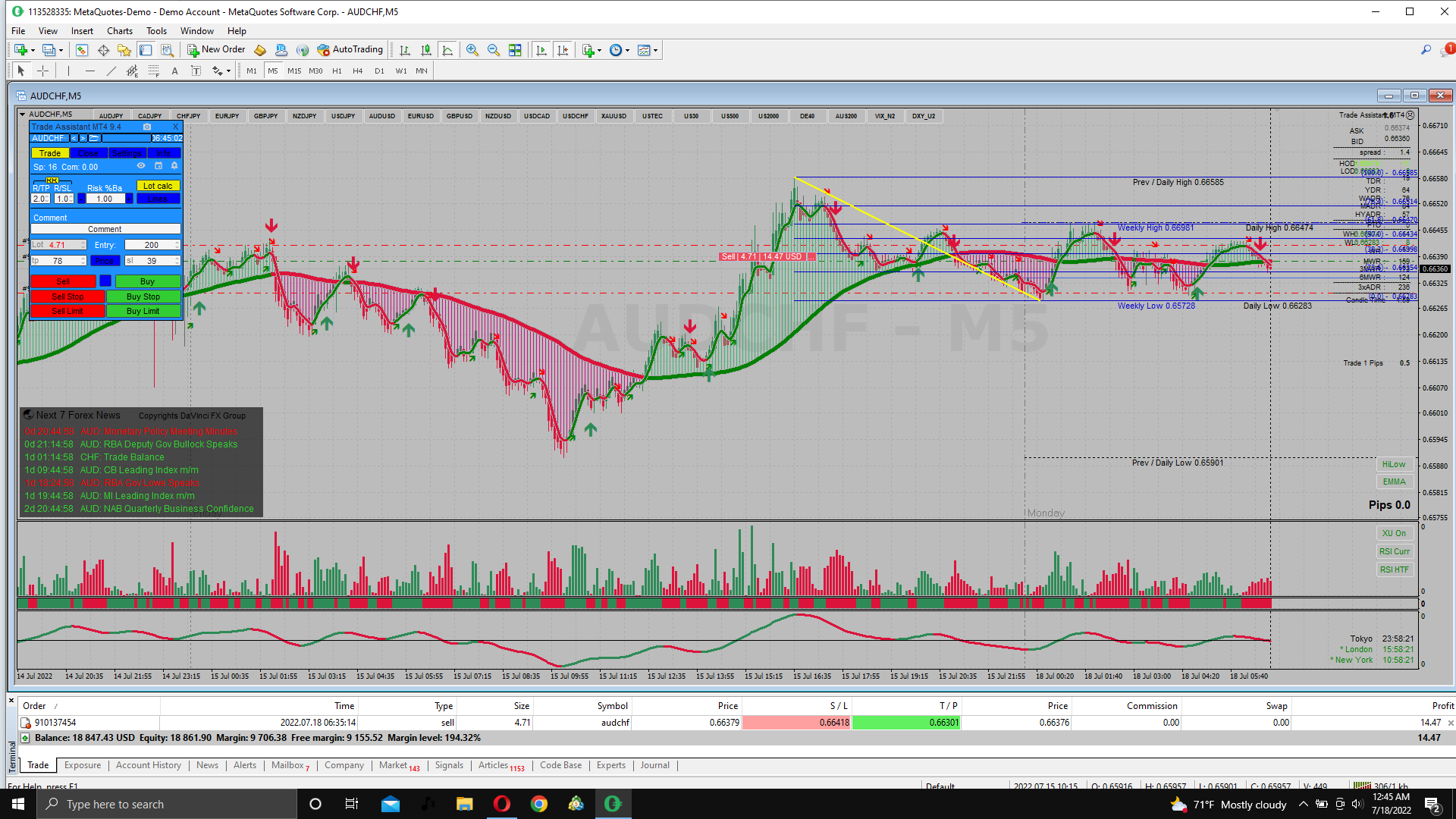Image resolution: width=1456 pixels, height=819 pixels.
Task: Click the Zoom In magnifier icon
Action: click(472, 50)
